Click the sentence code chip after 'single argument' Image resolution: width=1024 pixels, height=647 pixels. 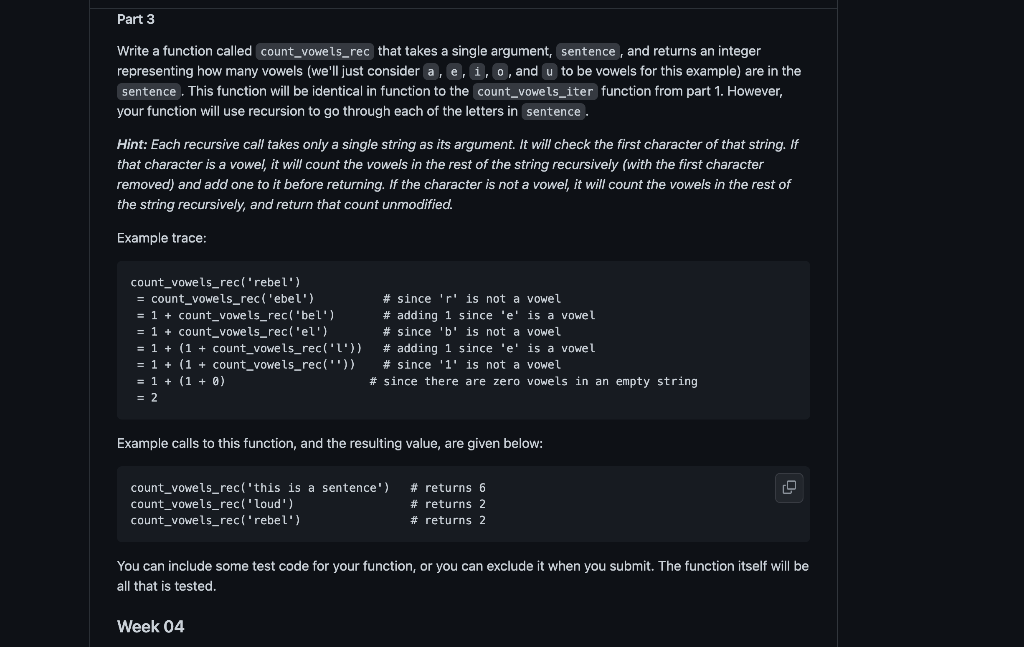click(x=588, y=52)
